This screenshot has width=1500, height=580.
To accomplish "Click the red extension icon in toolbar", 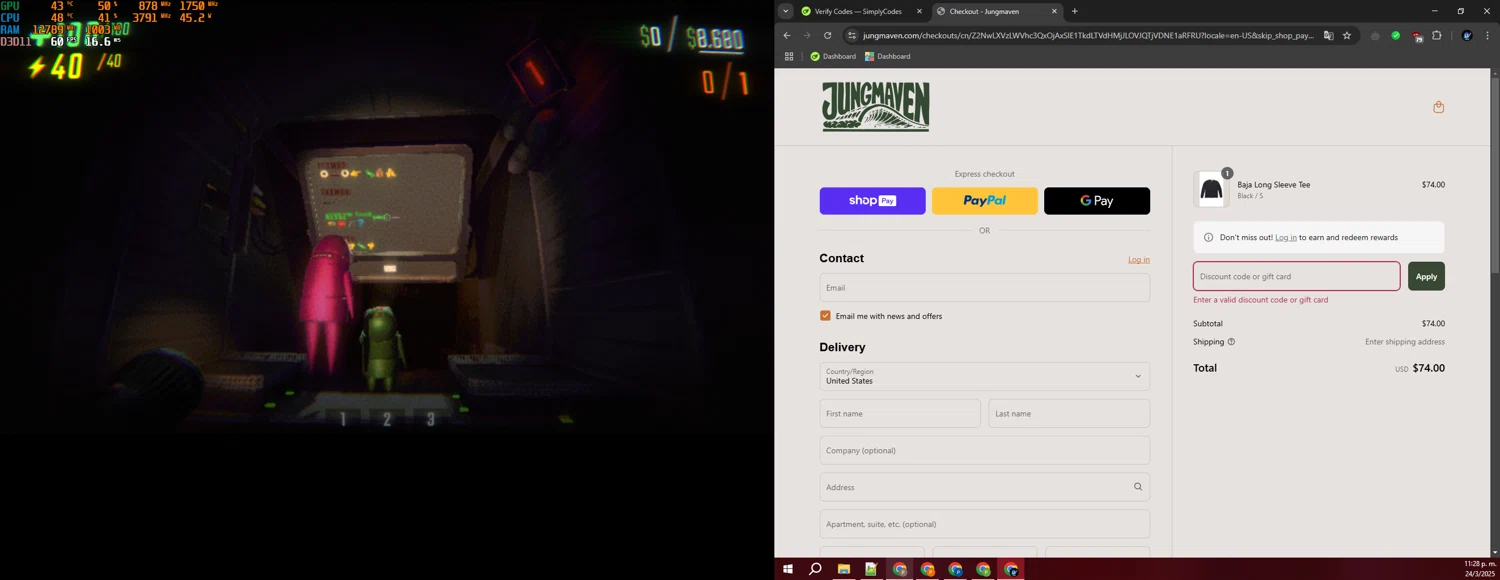I will pos(1417,36).
